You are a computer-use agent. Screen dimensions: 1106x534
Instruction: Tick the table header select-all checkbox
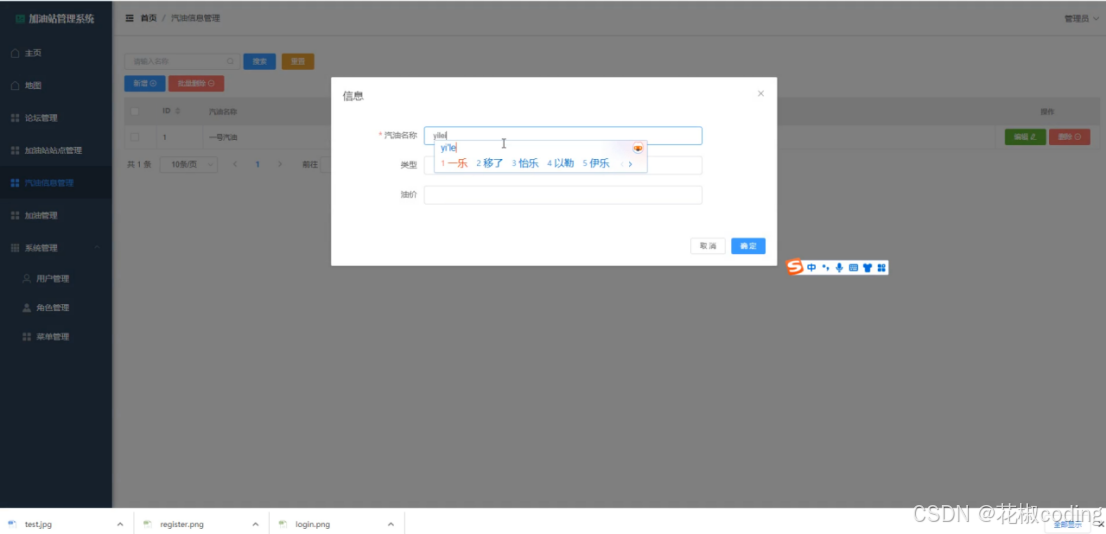click(x=135, y=111)
